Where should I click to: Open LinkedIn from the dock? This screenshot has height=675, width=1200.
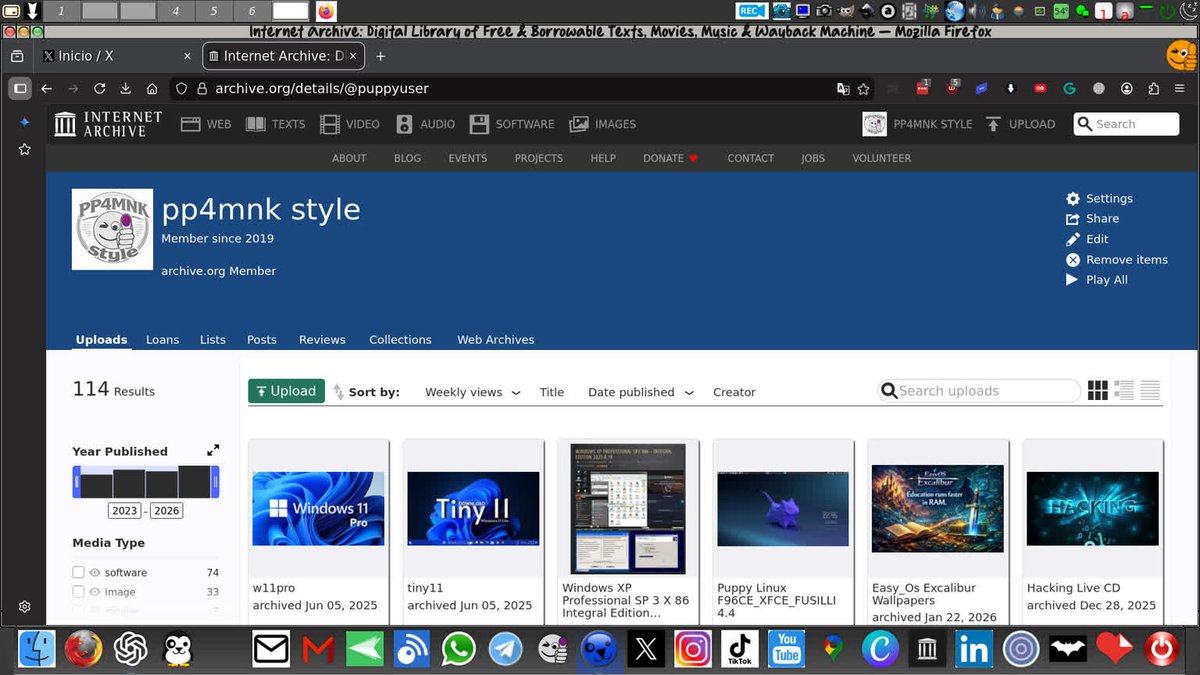(x=973, y=650)
